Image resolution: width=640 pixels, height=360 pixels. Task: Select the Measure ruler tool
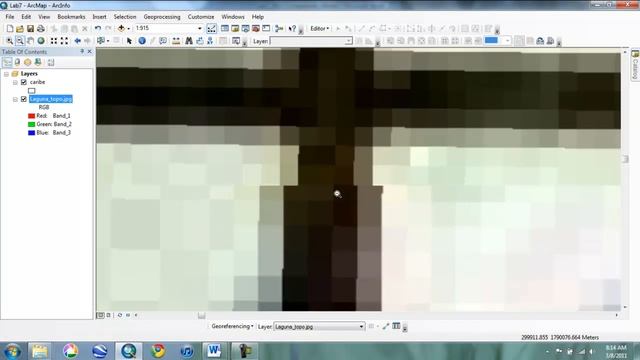pos(176,41)
